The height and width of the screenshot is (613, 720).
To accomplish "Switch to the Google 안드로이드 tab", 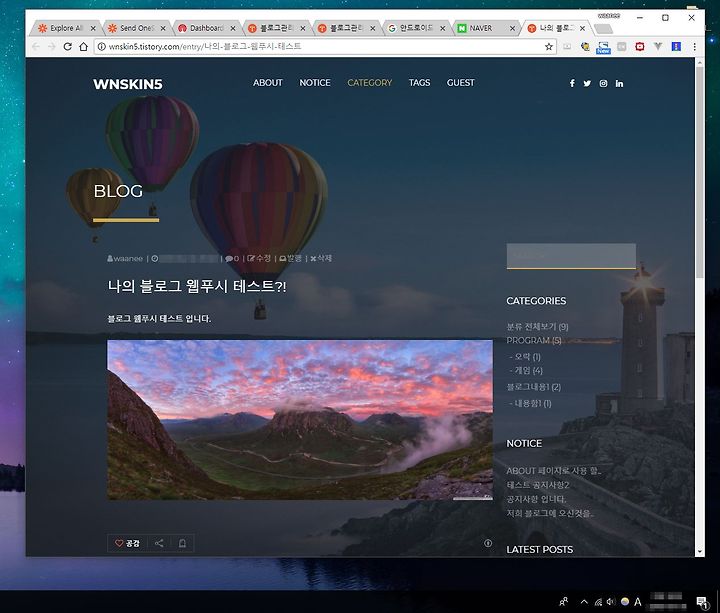I will click(416, 28).
